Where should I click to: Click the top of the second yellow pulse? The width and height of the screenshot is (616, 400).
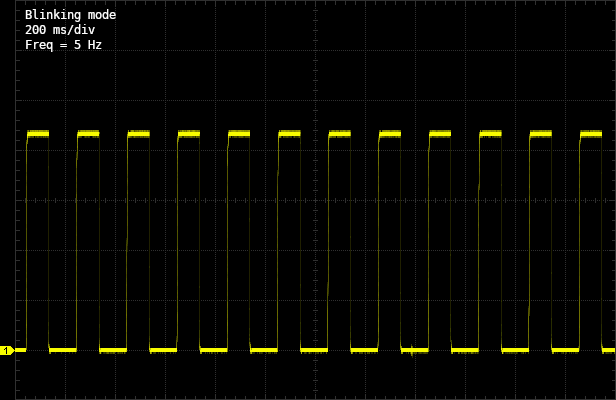coord(88,133)
